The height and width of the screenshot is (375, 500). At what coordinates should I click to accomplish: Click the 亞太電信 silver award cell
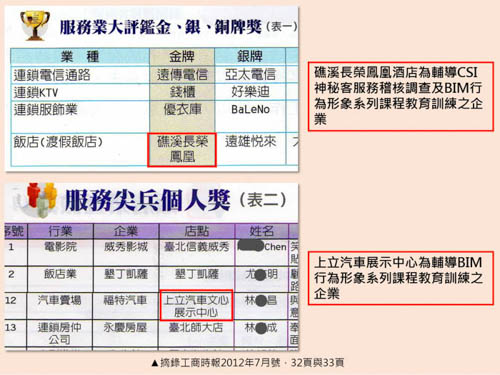(250, 74)
